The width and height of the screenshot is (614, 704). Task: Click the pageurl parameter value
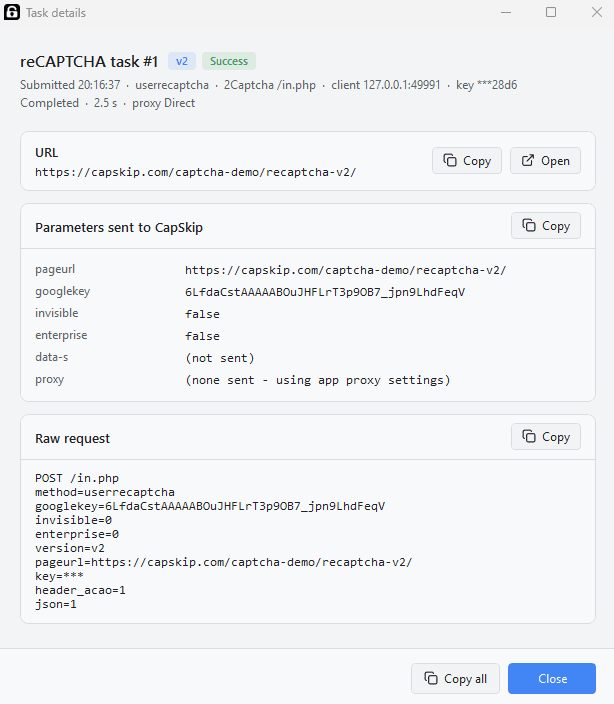[346, 270]
